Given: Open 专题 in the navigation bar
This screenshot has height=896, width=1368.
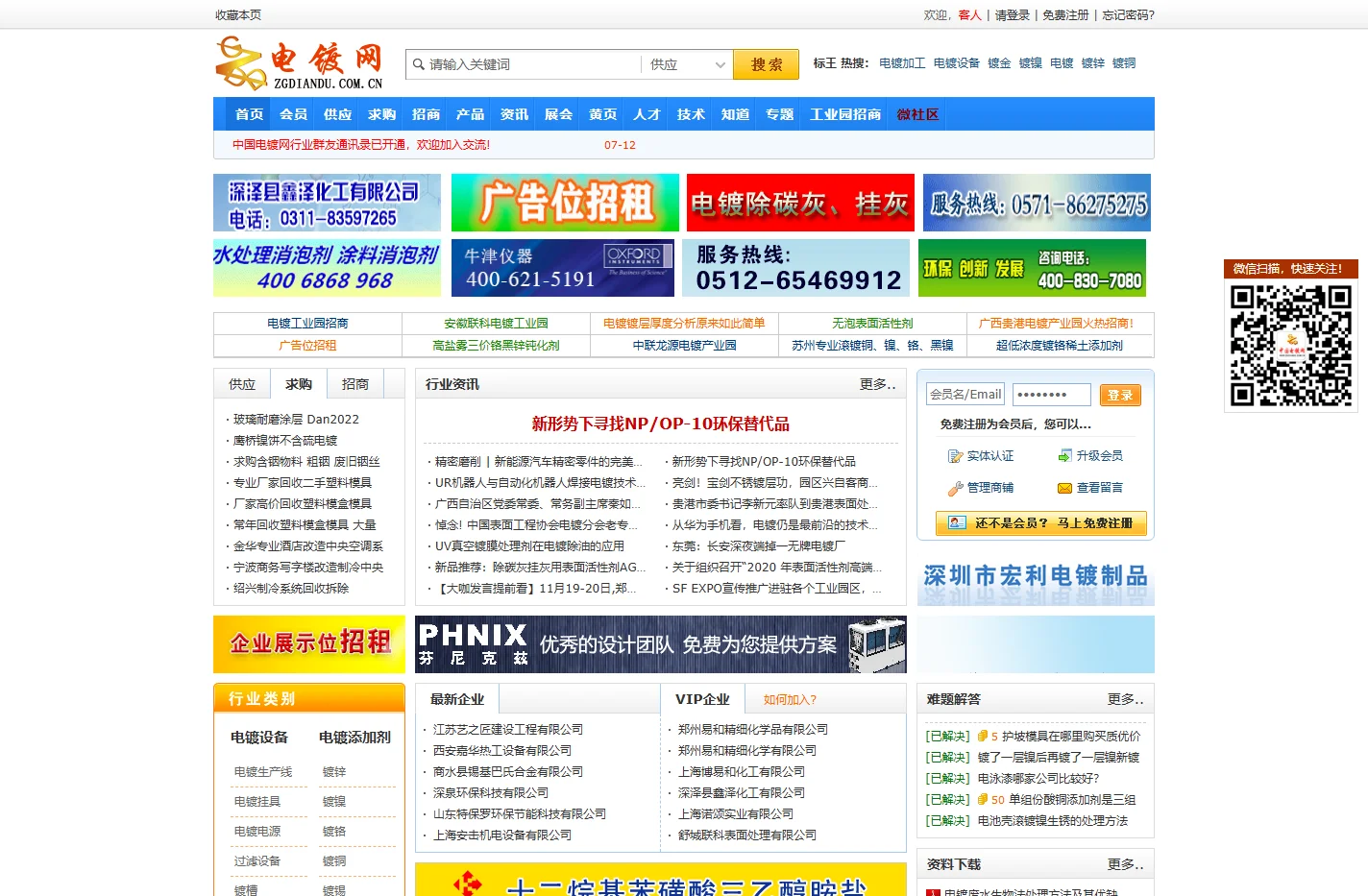Looking at the screenshot, I should pos(779,114).
